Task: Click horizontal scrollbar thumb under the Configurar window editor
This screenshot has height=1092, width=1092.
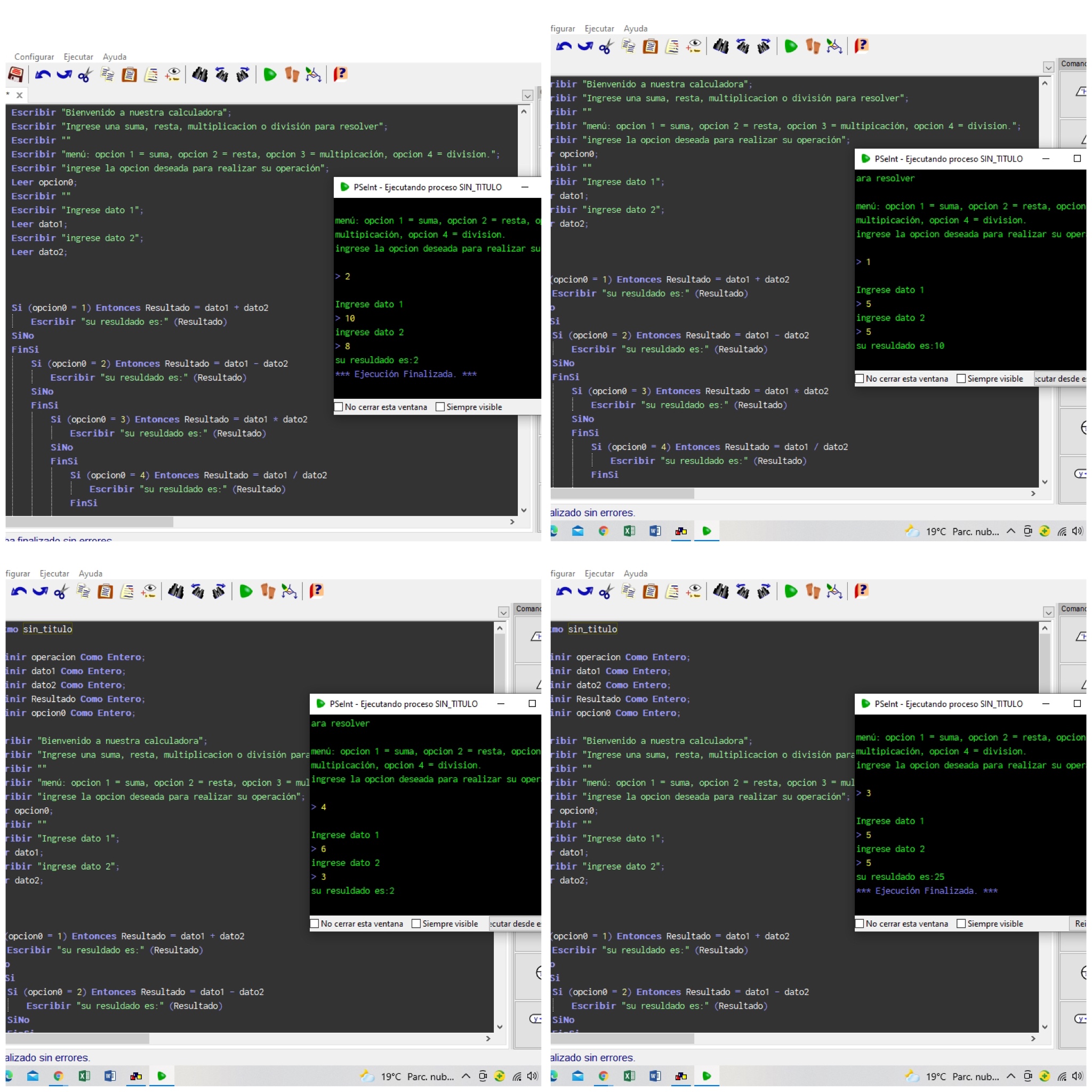Action: point(89,522)
